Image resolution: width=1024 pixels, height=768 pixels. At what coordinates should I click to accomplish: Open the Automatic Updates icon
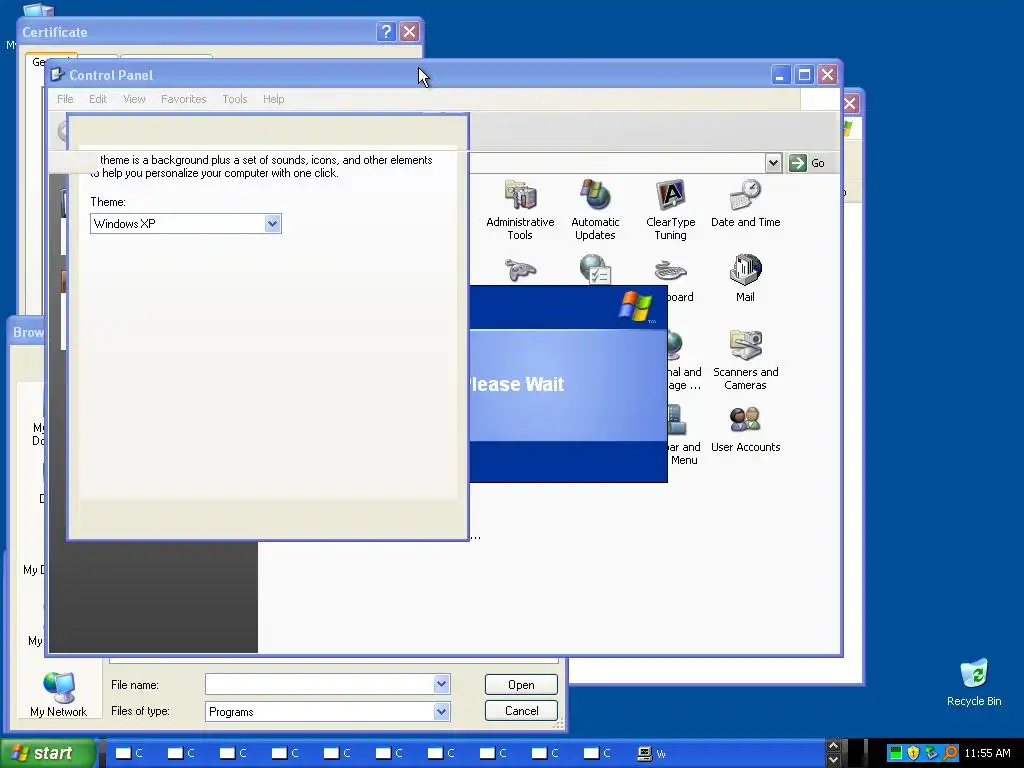595,209
